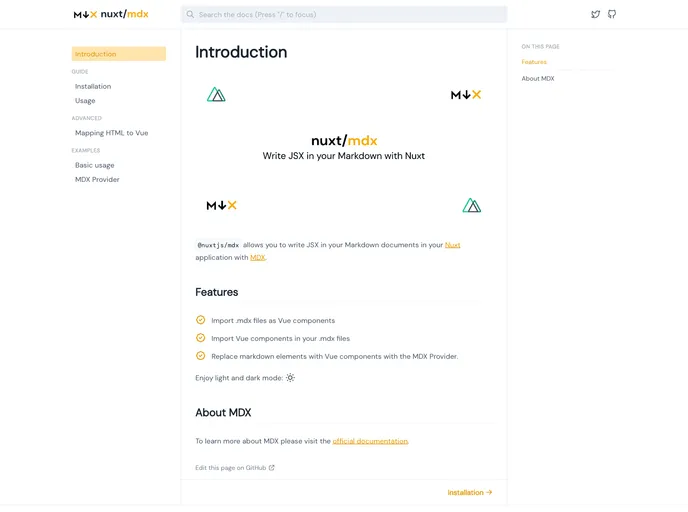688x512 pixels.
Task: Click the nuxt/mdx logo in header
Action: click(x=111, y=14)
